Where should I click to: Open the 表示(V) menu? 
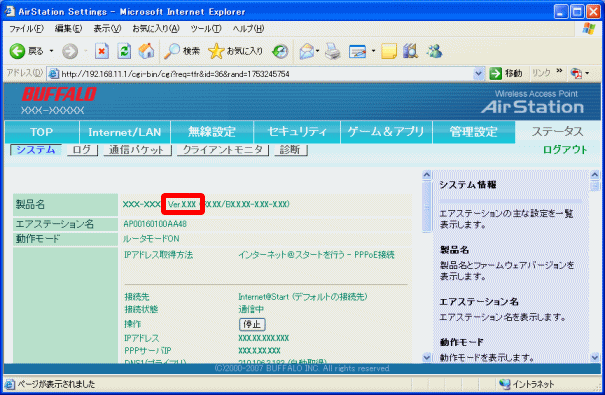107,29
